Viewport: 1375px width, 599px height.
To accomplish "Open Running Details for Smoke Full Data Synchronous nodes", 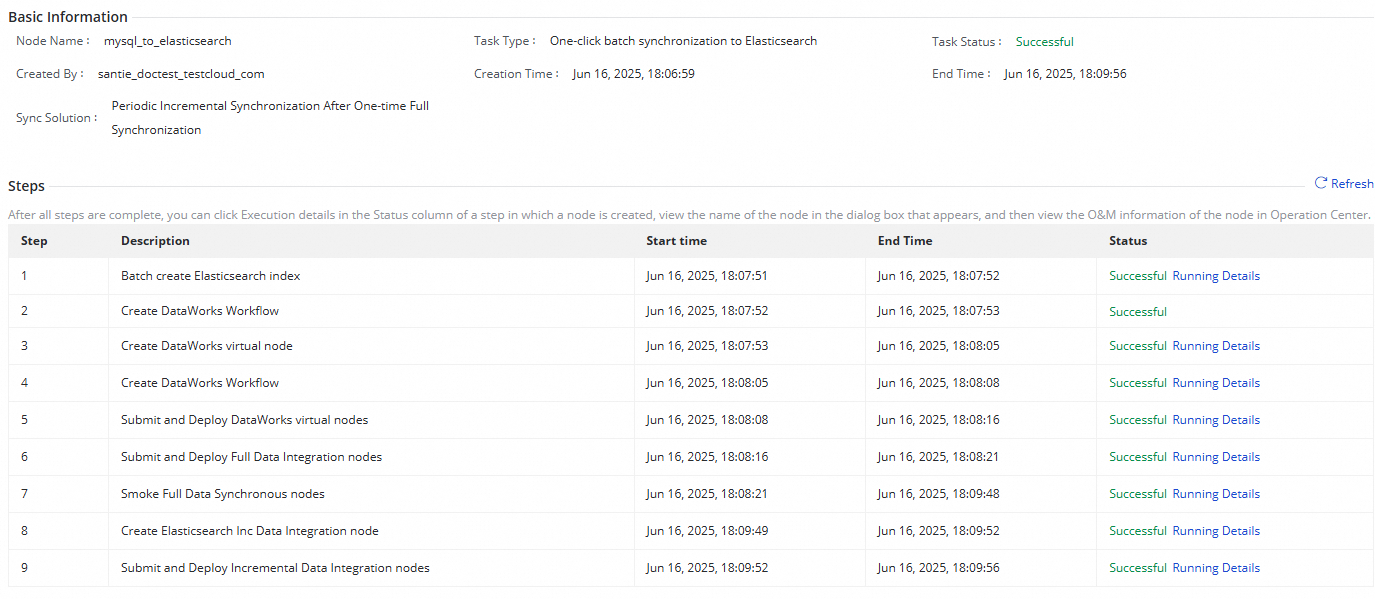I will pyautogui.click(x=1216, y=494).
